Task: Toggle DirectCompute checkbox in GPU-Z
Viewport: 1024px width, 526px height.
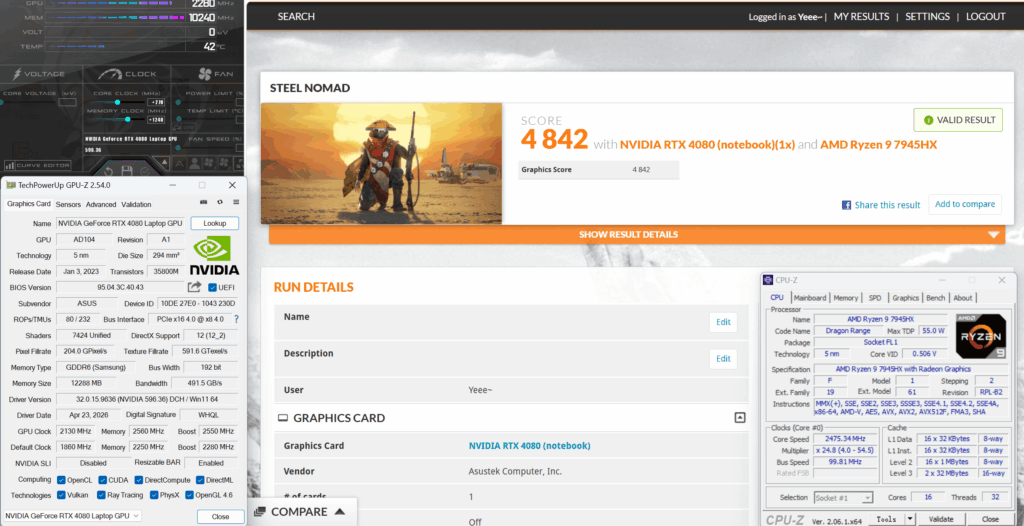Action: point(138,480)
